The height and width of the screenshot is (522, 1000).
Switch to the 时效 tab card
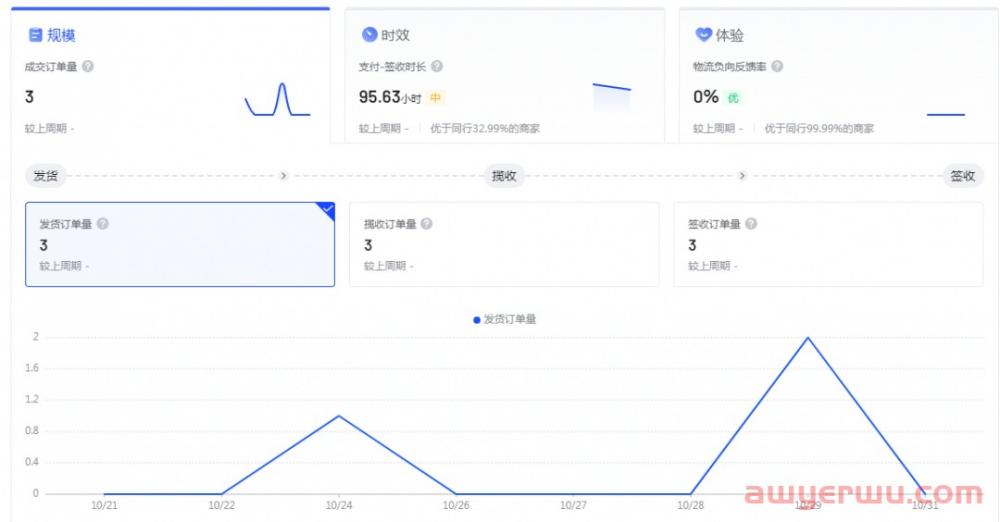504,75
